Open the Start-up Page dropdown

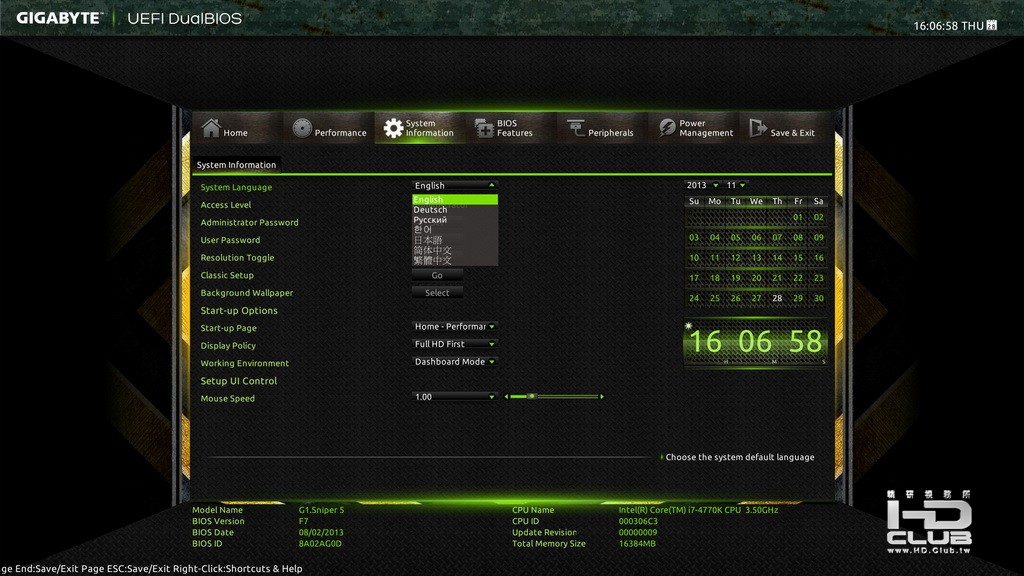pyautogui.click(x=455, y=327)
